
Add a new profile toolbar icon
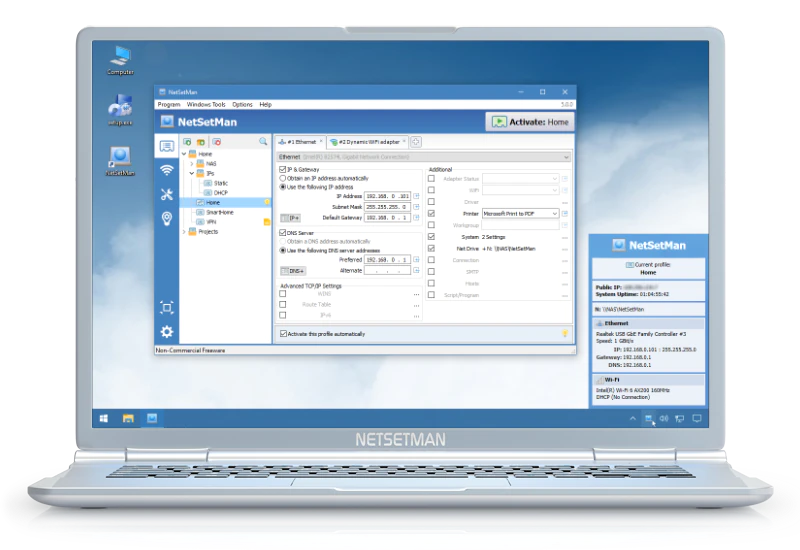(x=187, y=142)
